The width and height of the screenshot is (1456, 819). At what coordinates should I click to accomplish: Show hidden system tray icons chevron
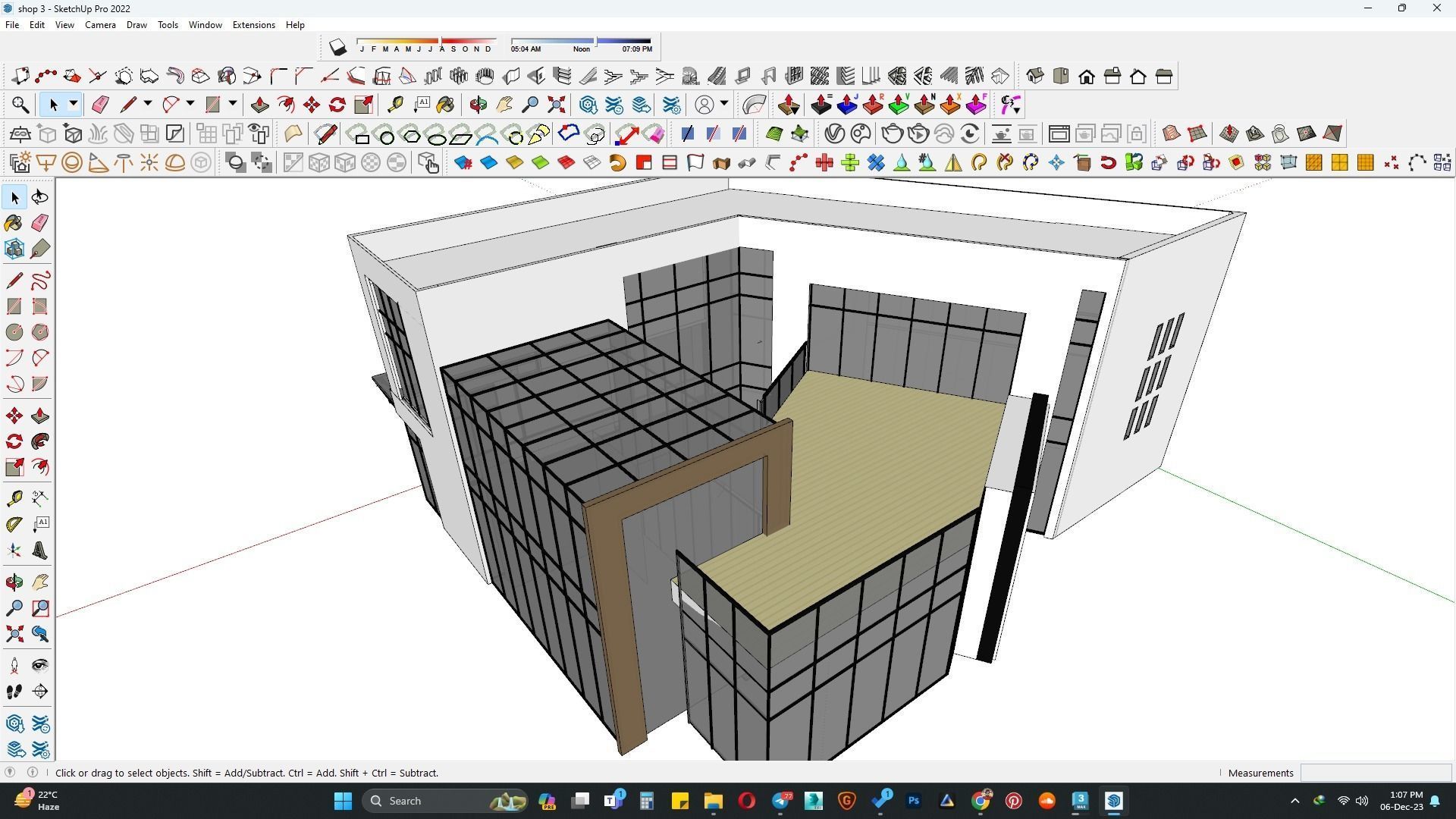tap(1294, 801)
